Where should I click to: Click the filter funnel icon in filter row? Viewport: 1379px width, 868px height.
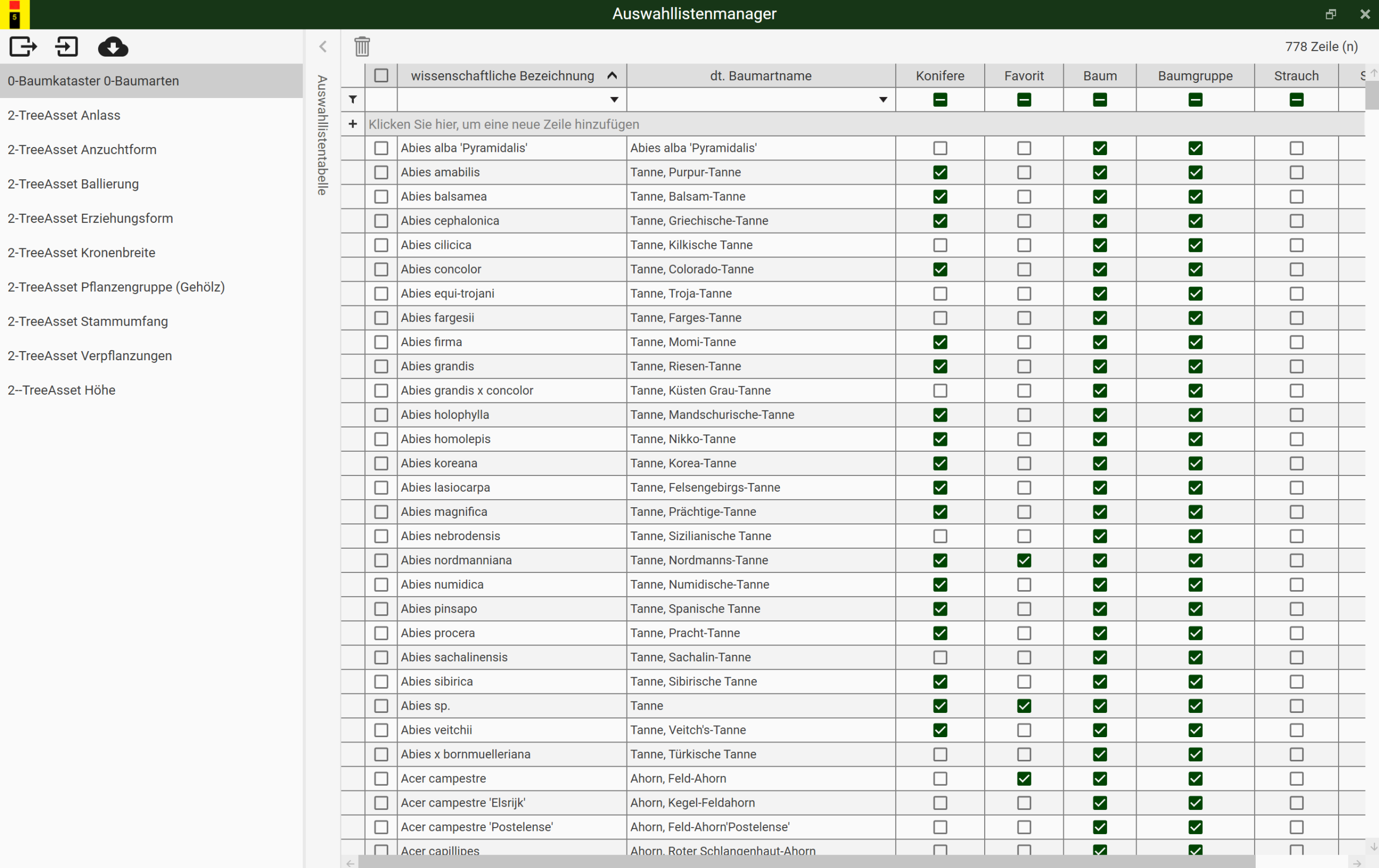tap(353, 100)
